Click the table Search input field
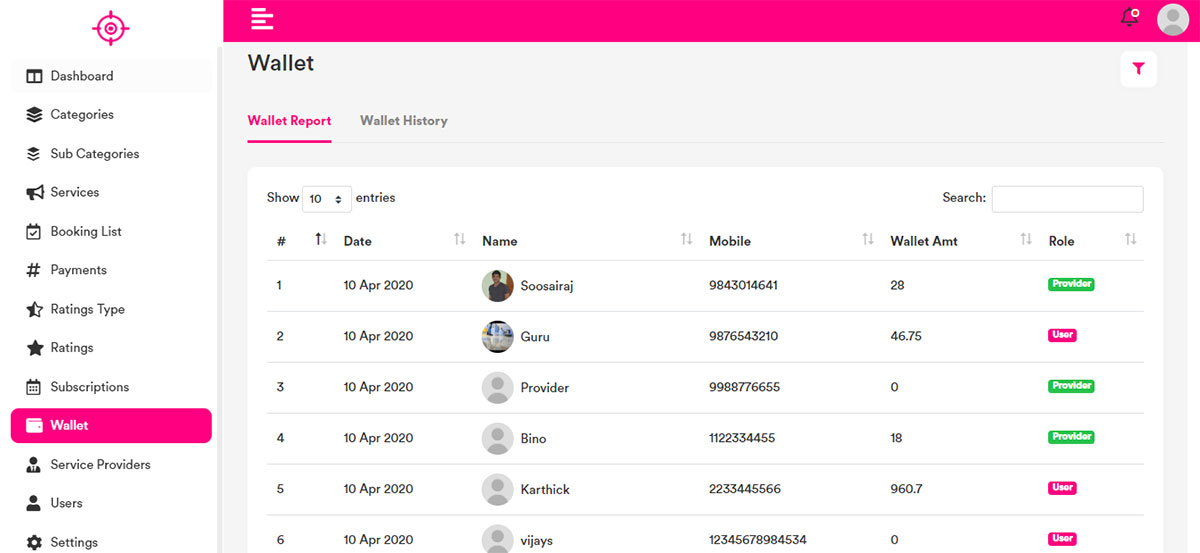This screenshot has width=1200, height=553. 1067,199
